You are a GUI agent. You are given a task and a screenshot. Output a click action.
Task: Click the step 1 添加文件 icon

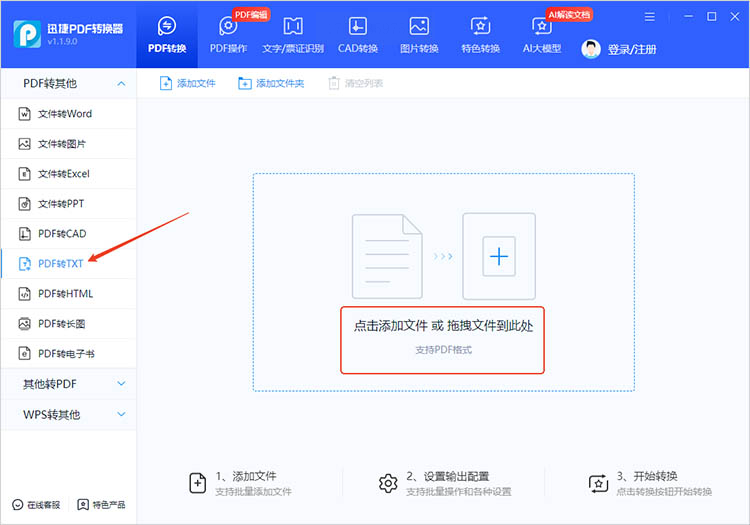pos(198,483)
